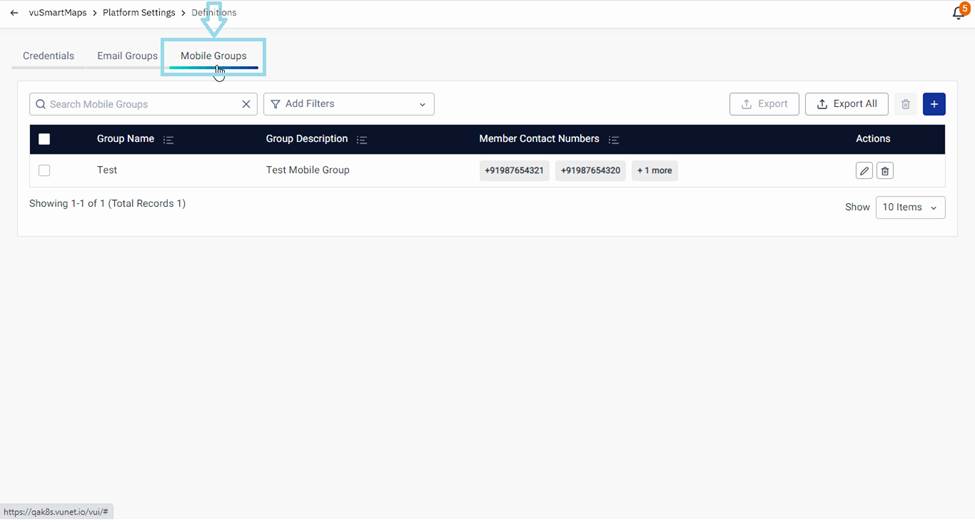Tick the checkbox for Test row
The width and height of the screenshot is (975, 522).
(x=44, y=171)
